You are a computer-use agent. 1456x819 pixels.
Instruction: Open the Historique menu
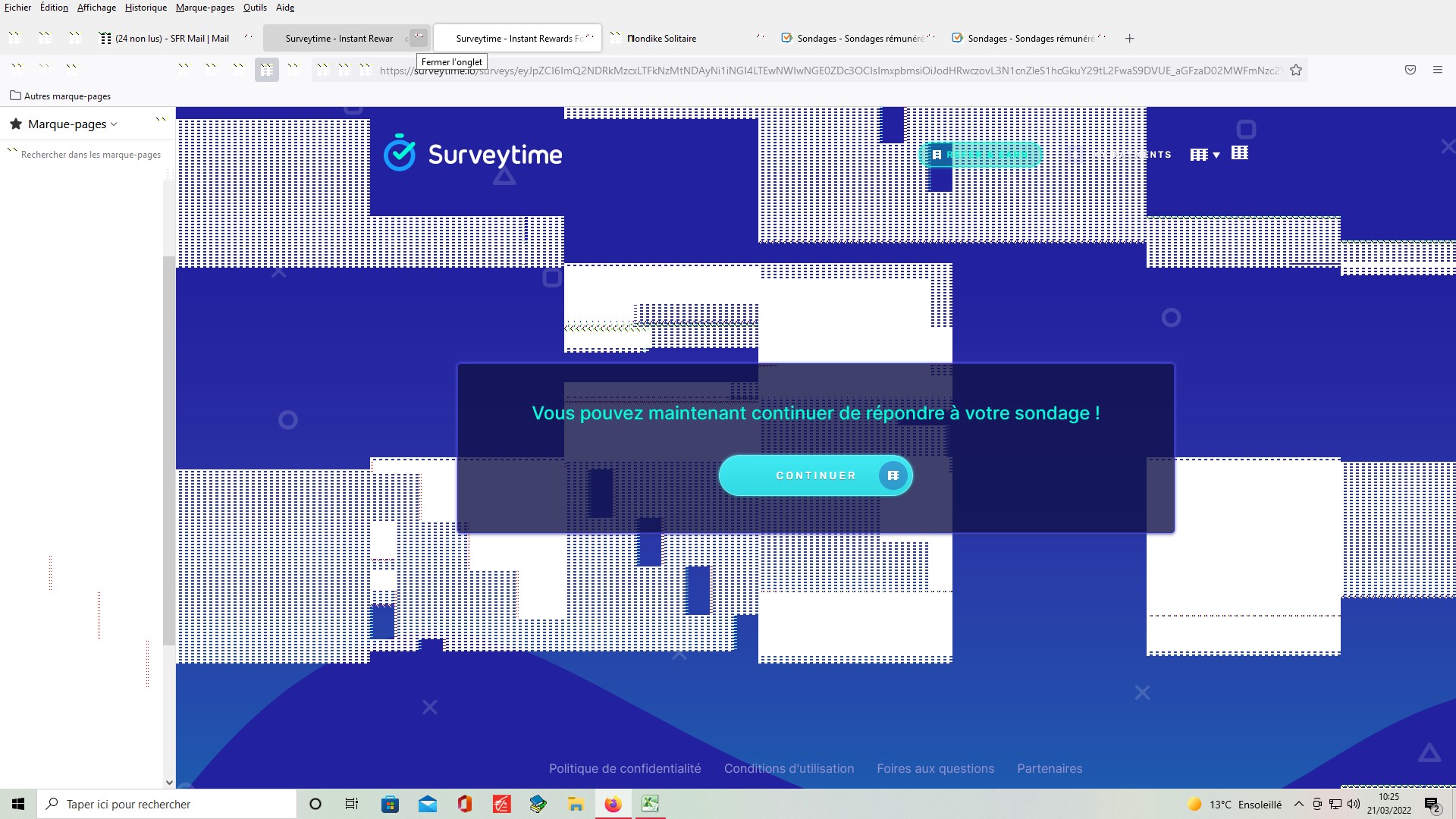146,8
